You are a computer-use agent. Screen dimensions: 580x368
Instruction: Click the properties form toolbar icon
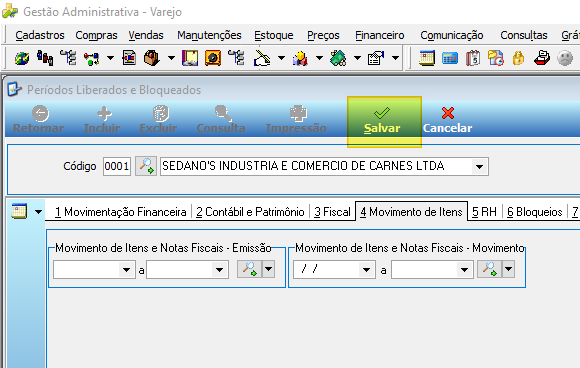376,58
